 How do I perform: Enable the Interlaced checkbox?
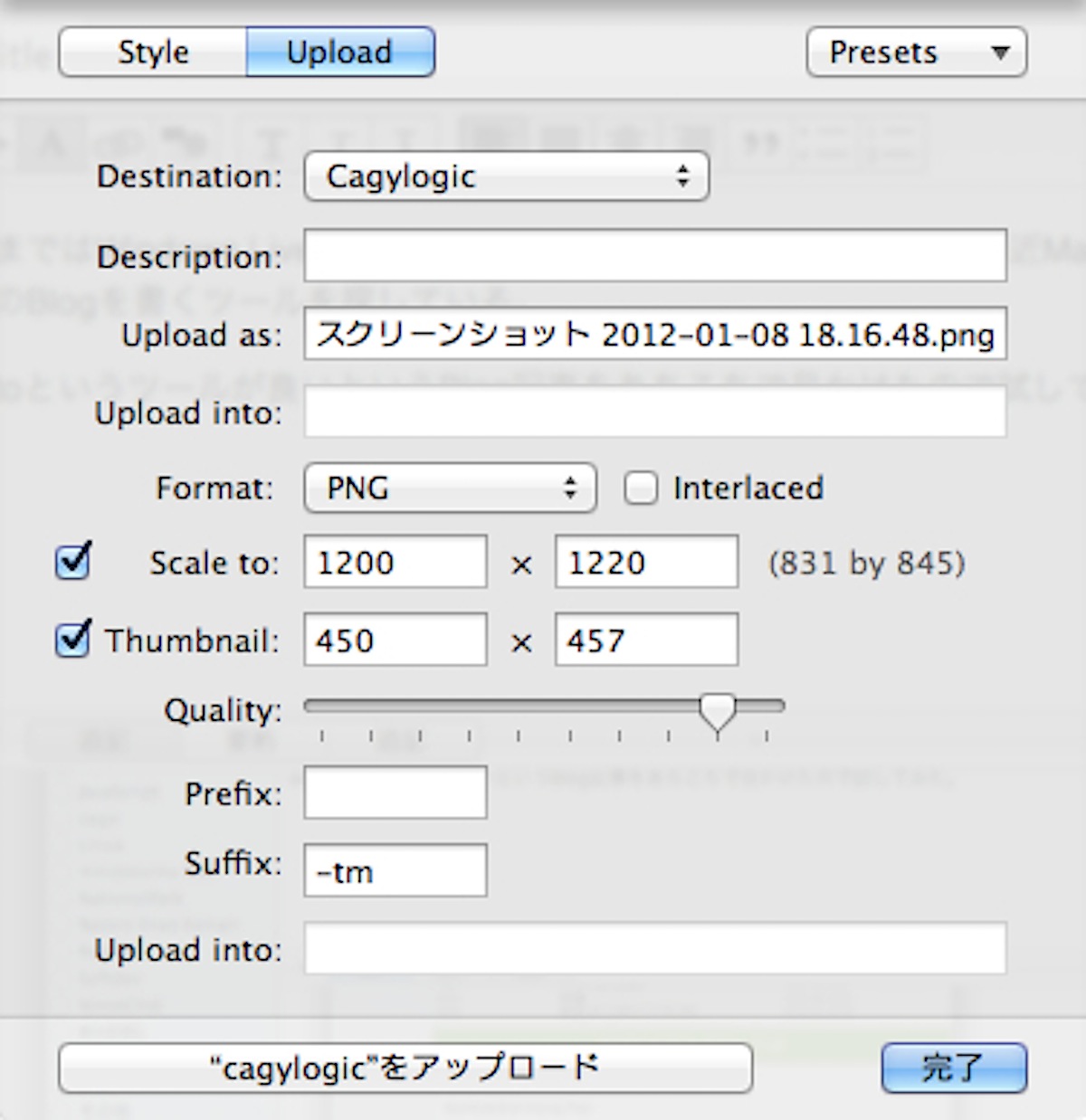[641, 489]
